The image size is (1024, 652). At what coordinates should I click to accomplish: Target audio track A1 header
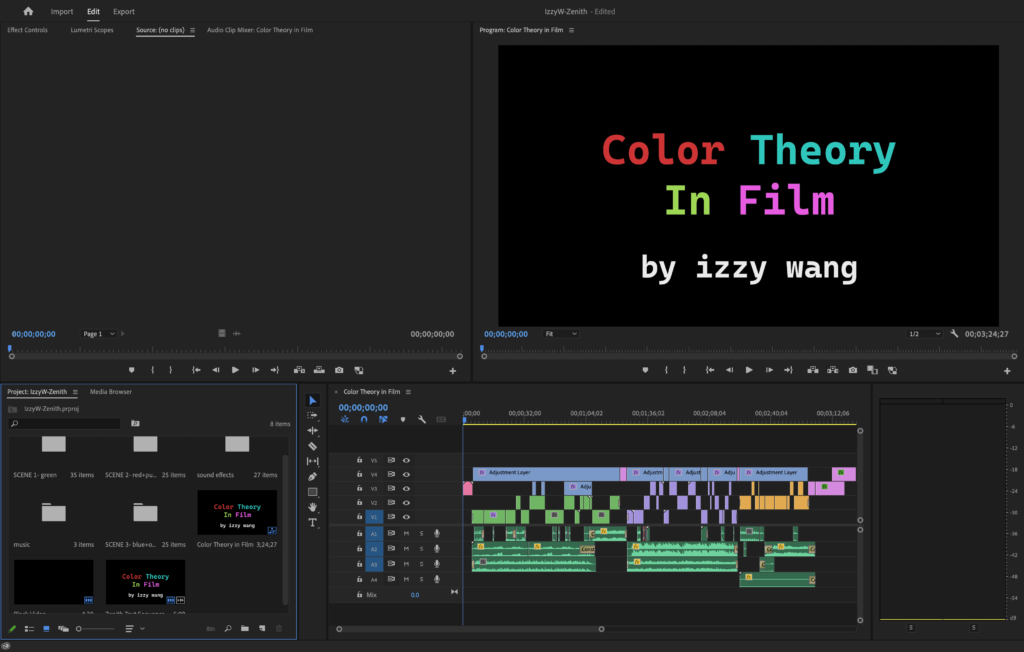tap(374, 533)
